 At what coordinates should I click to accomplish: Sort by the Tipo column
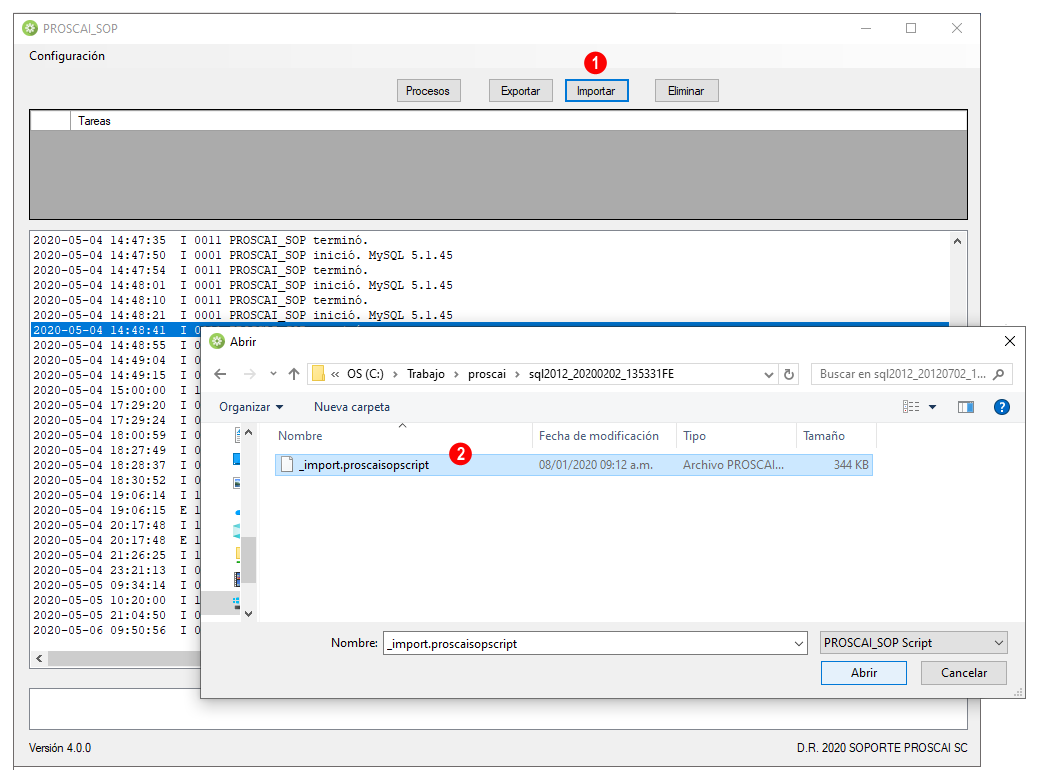click(736, 436)
